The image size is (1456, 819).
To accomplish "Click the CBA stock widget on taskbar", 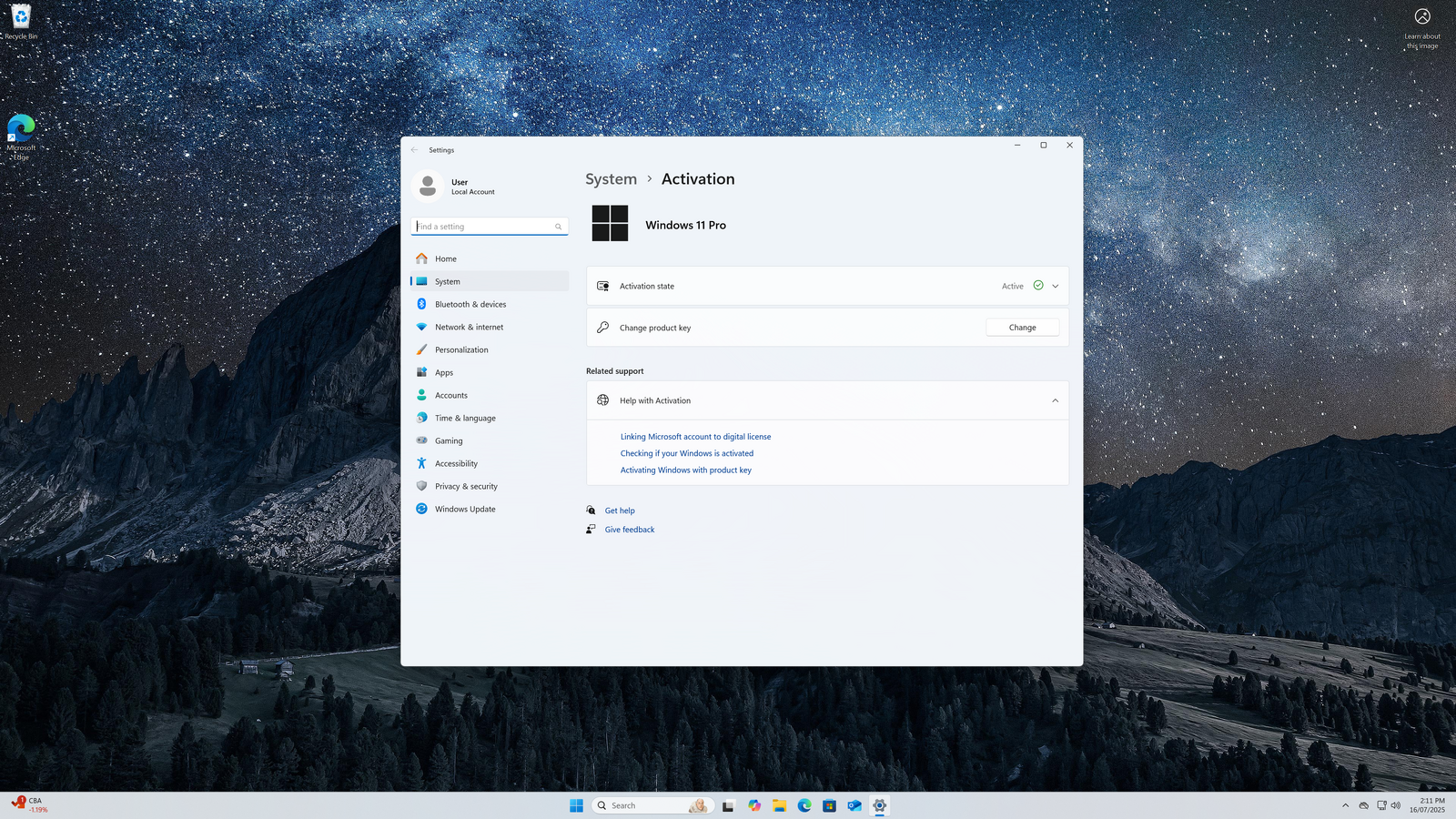I will click(x=29, y=805).
